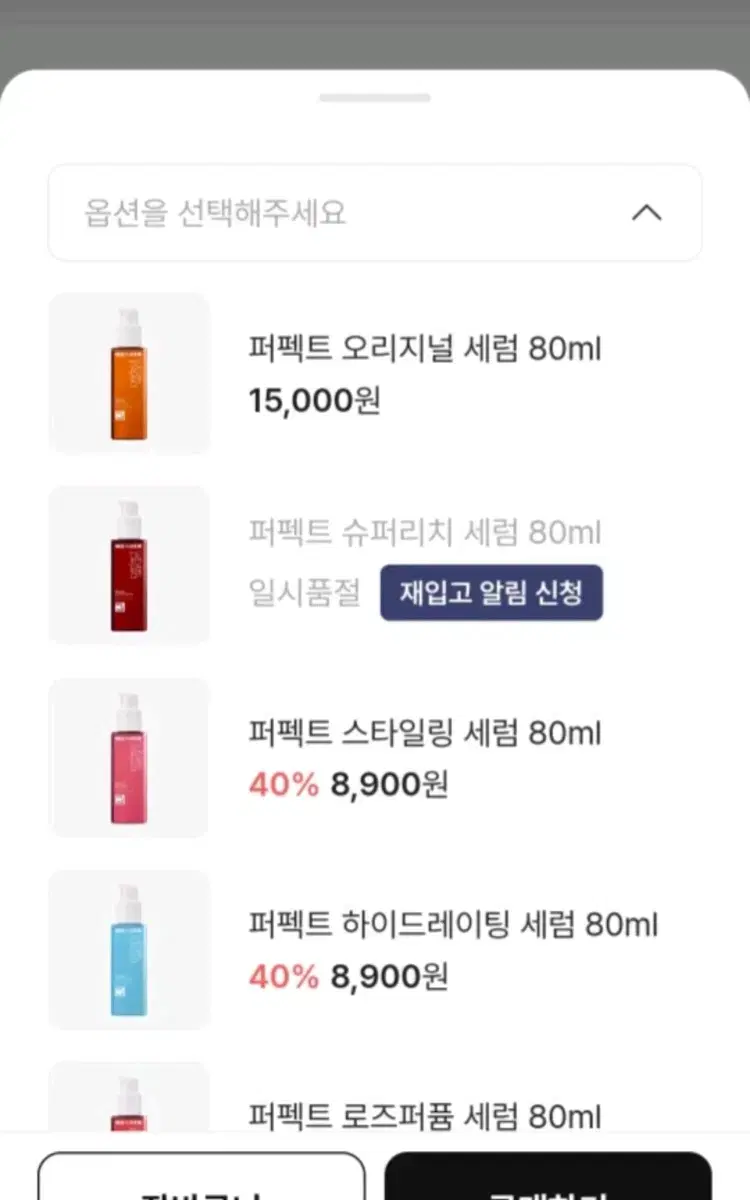
Task: Tap the bottom sheet drag handle
Action: pyautogui.click(x=375, y=98)
